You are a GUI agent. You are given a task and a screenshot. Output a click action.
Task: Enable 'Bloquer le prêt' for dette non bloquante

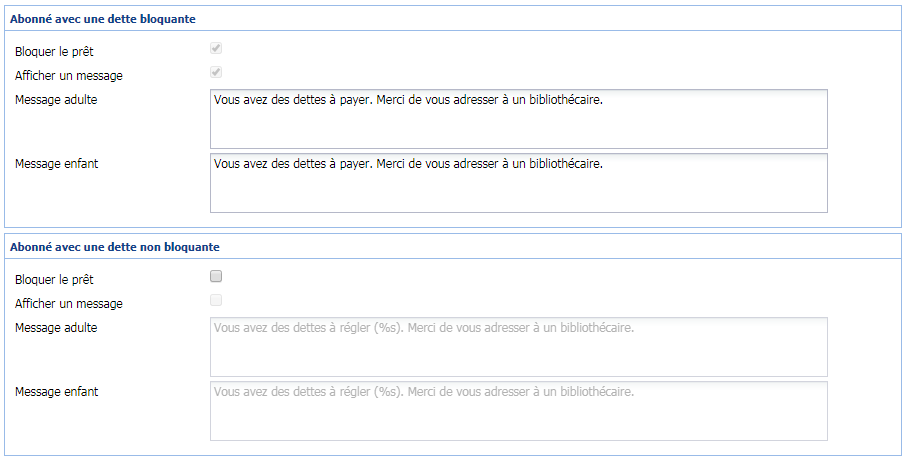(x=216, y=277)
